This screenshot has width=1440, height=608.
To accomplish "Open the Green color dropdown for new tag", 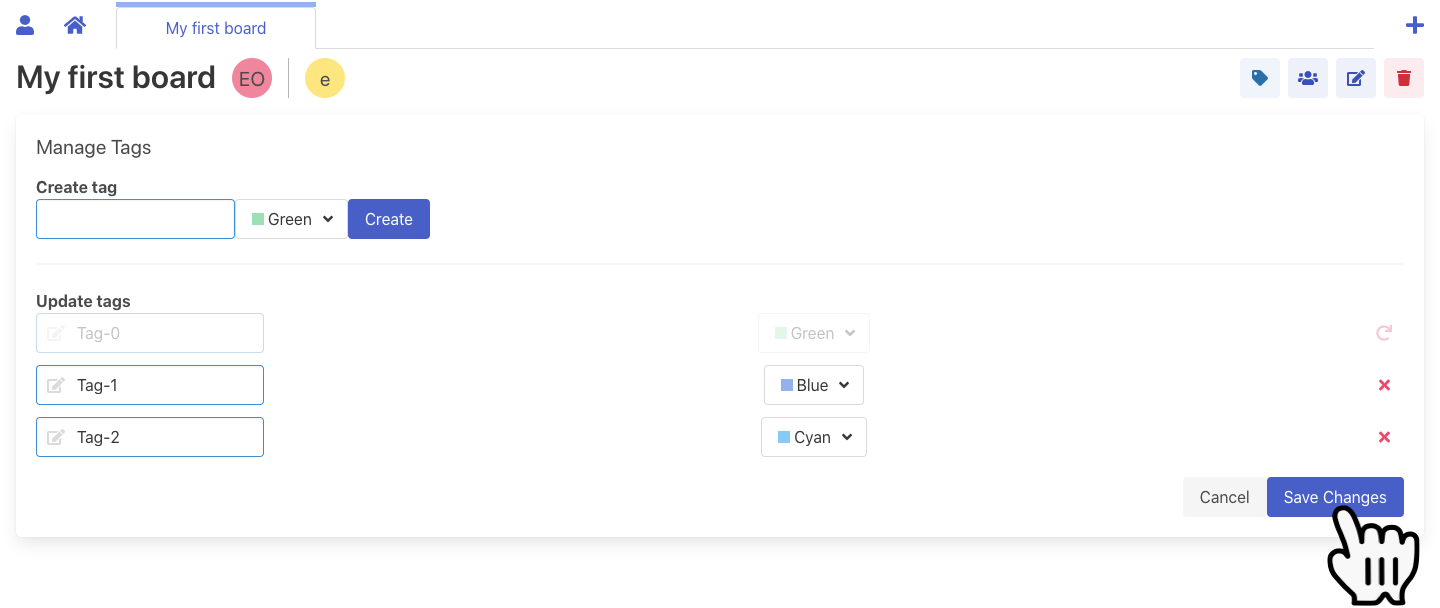I will (292, 219).
